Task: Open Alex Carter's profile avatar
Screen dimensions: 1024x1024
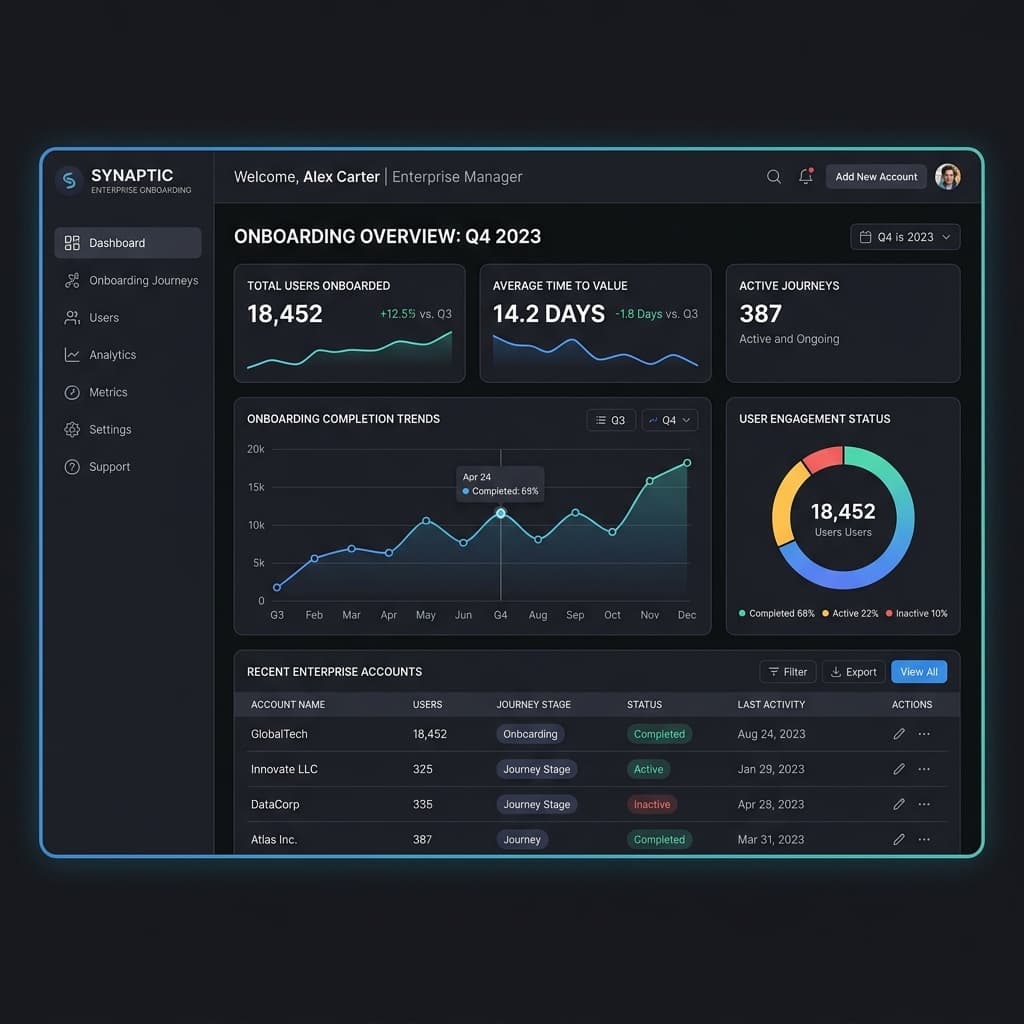Action: [947, 176]
